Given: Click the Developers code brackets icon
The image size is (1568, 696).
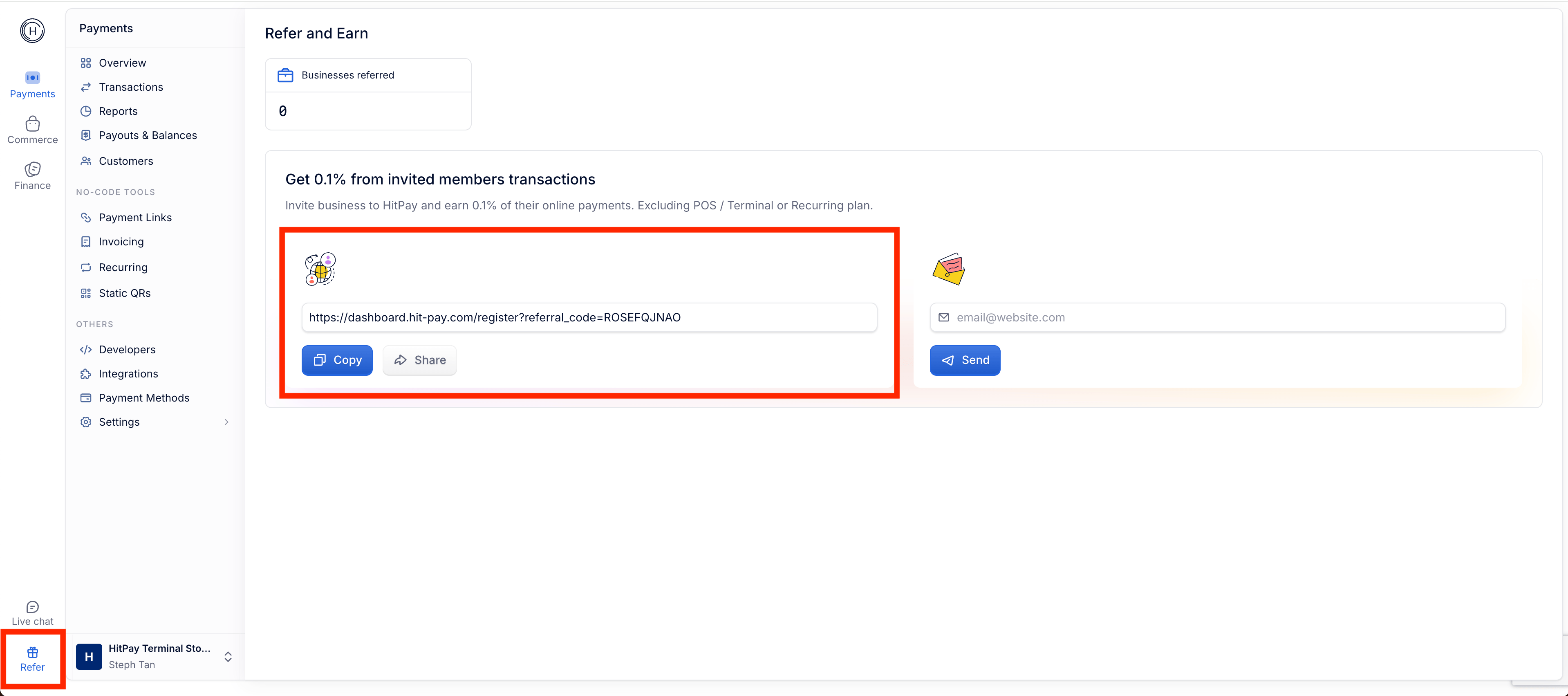Looking at the screenshot, I should click(x=86, y=350).
